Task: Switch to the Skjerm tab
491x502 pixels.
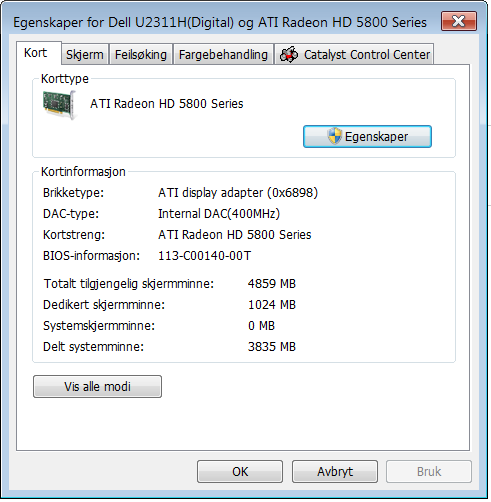Action: (x=85, y=54)
